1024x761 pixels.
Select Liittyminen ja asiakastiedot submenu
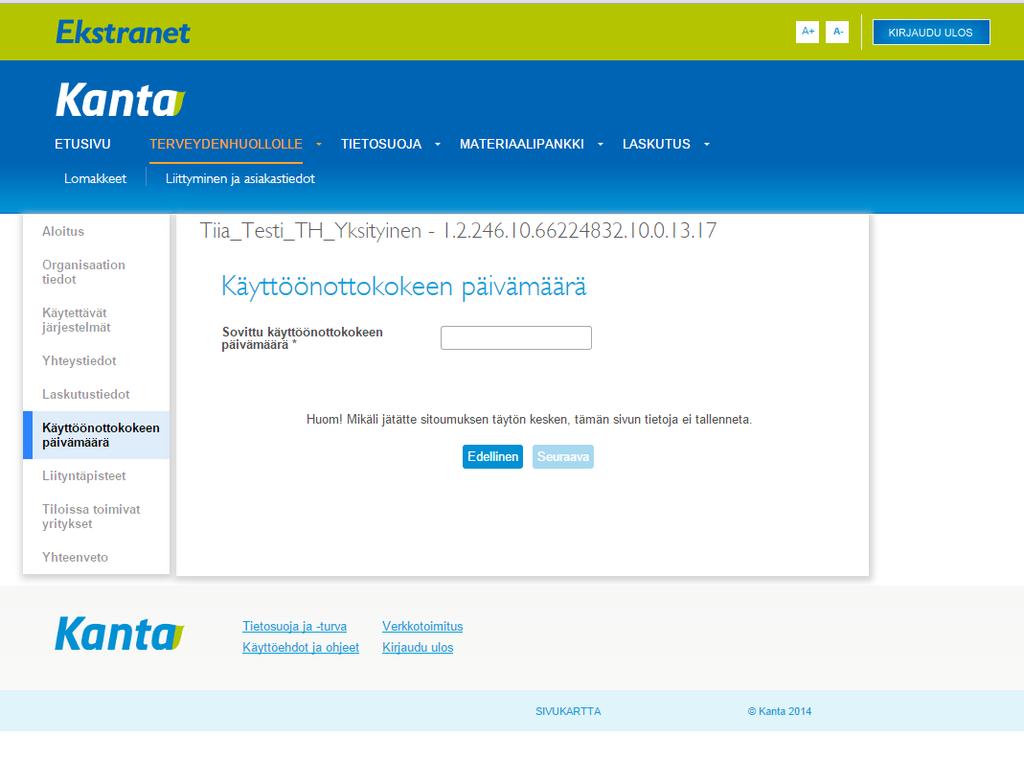[x=240, y=178]
